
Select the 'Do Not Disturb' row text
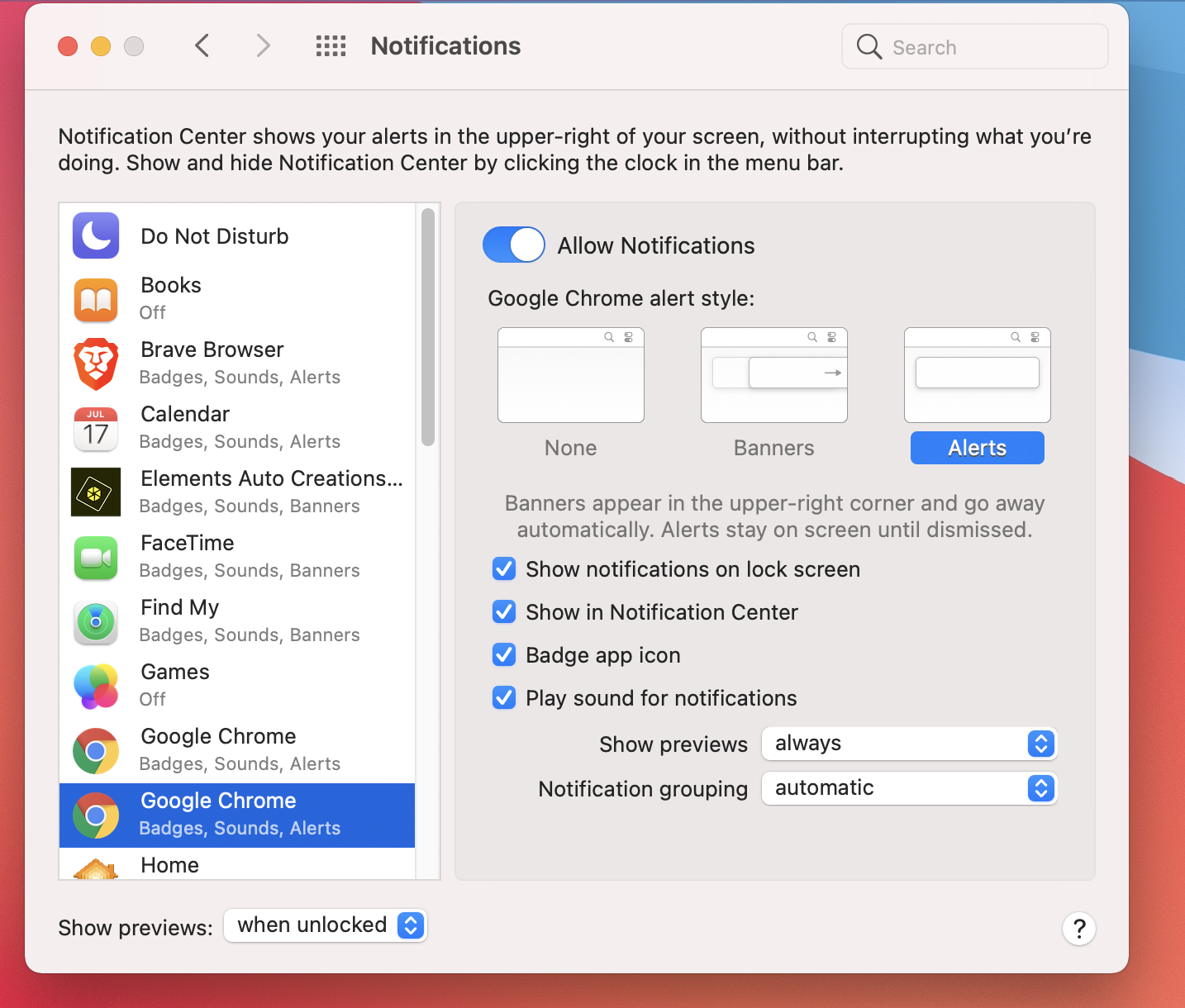click(215, 236)
